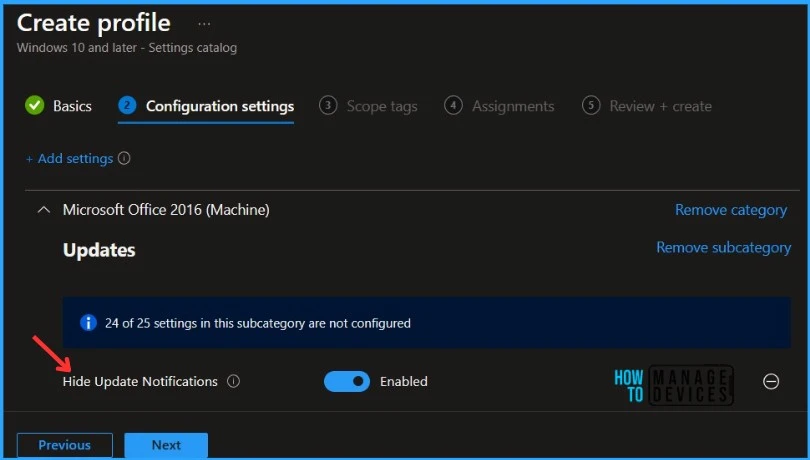Image resolution: width=810 pixels, height=460 pixels.
Task: Open the ellipsis menu beside Create profile
Action: [204, 24]
